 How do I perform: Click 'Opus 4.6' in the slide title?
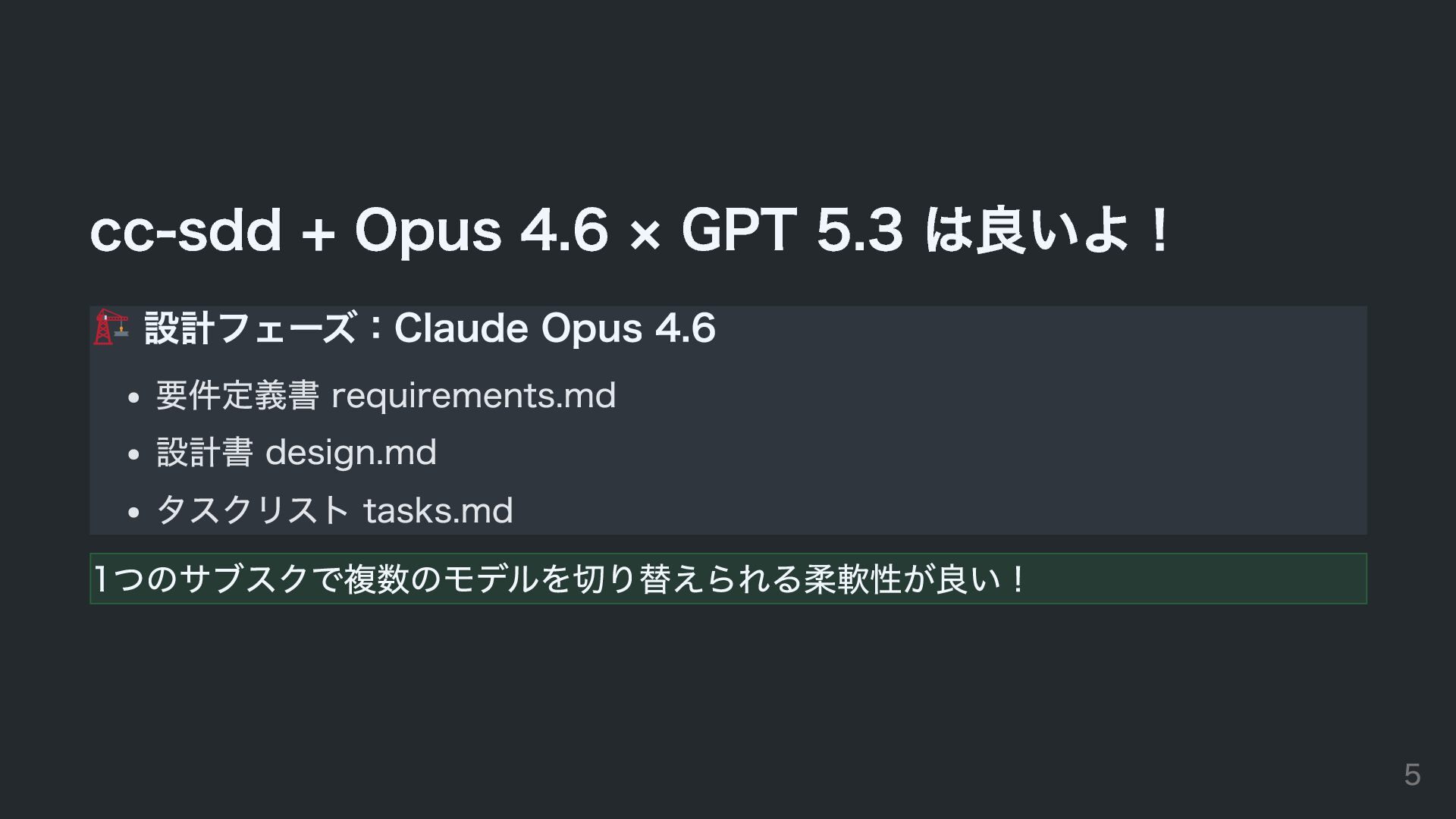(x=481, y=231)
